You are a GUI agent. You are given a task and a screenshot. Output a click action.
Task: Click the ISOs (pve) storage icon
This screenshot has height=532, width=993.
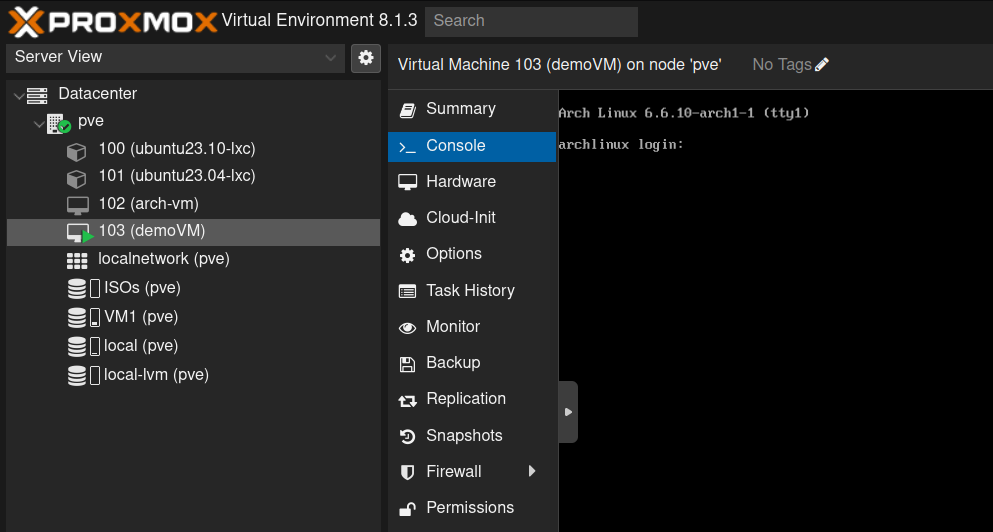pos(77,289)
